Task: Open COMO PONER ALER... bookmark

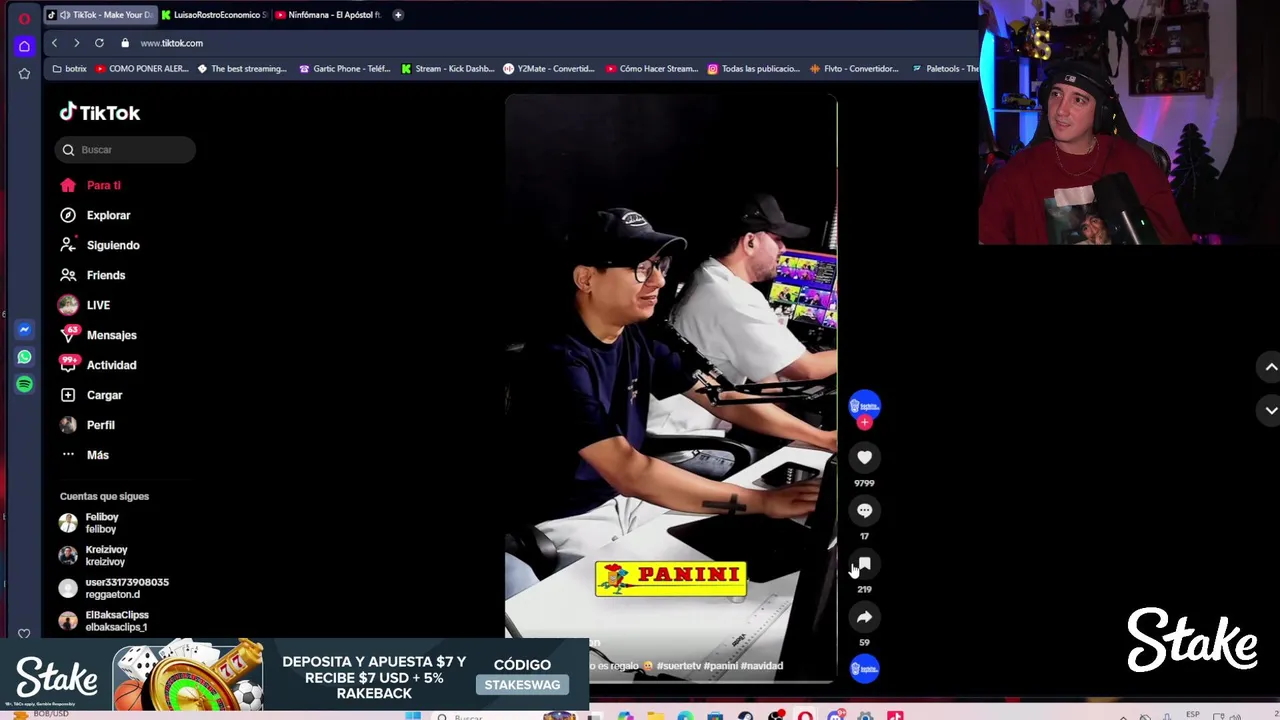Action: coord(142,69)
